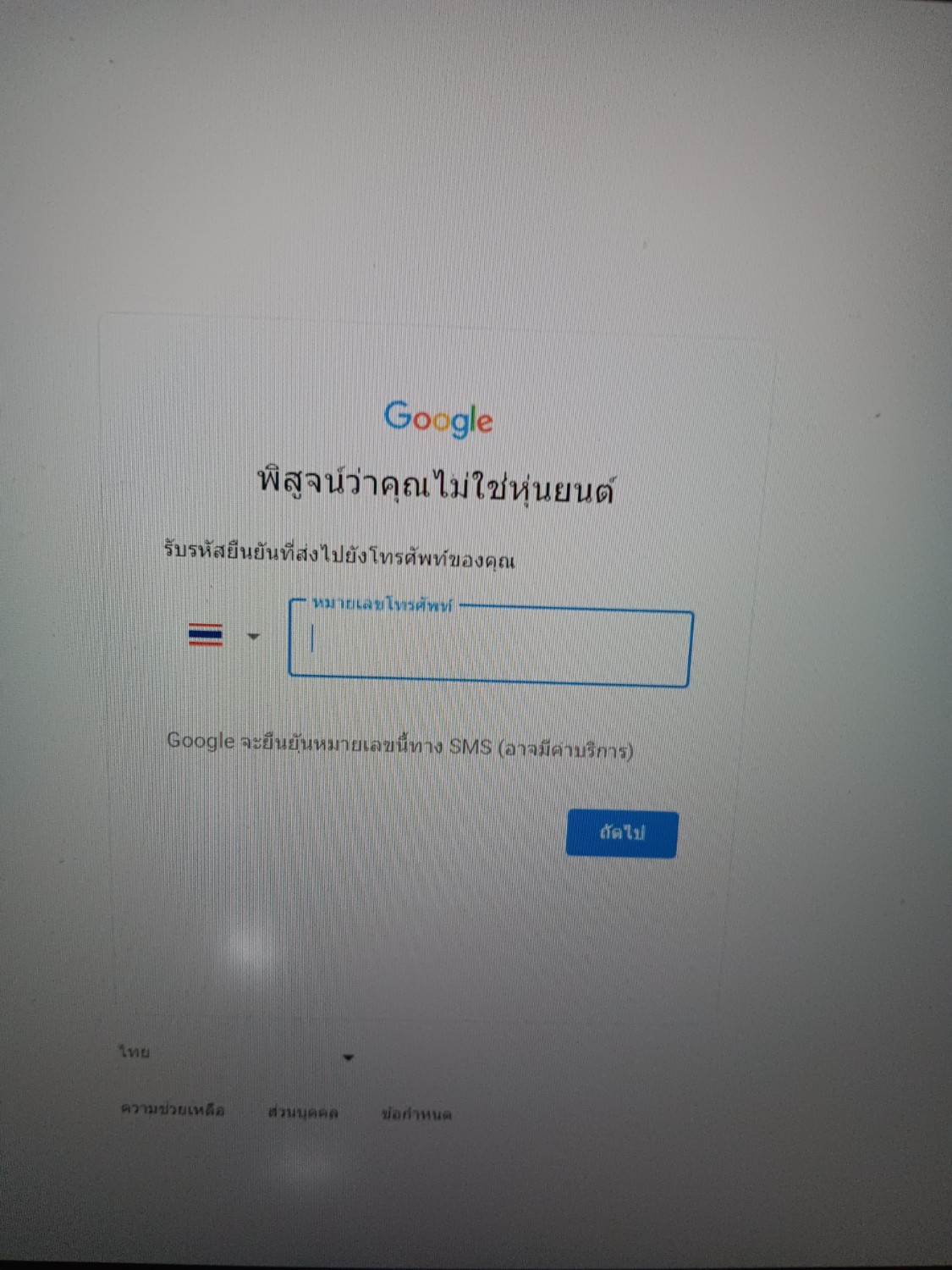Viewport: 952px width, 1270px height.
Task: Click the Thailand flag icon
Action: [206, 635]
